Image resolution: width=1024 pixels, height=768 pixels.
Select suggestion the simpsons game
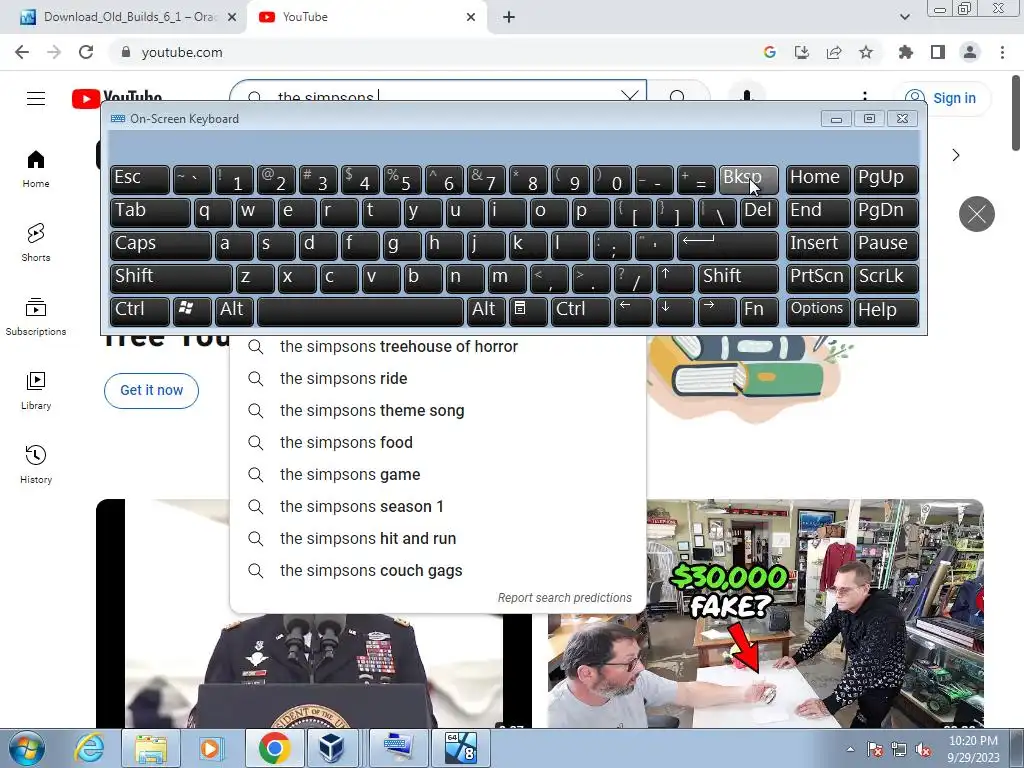pos(438,475)
